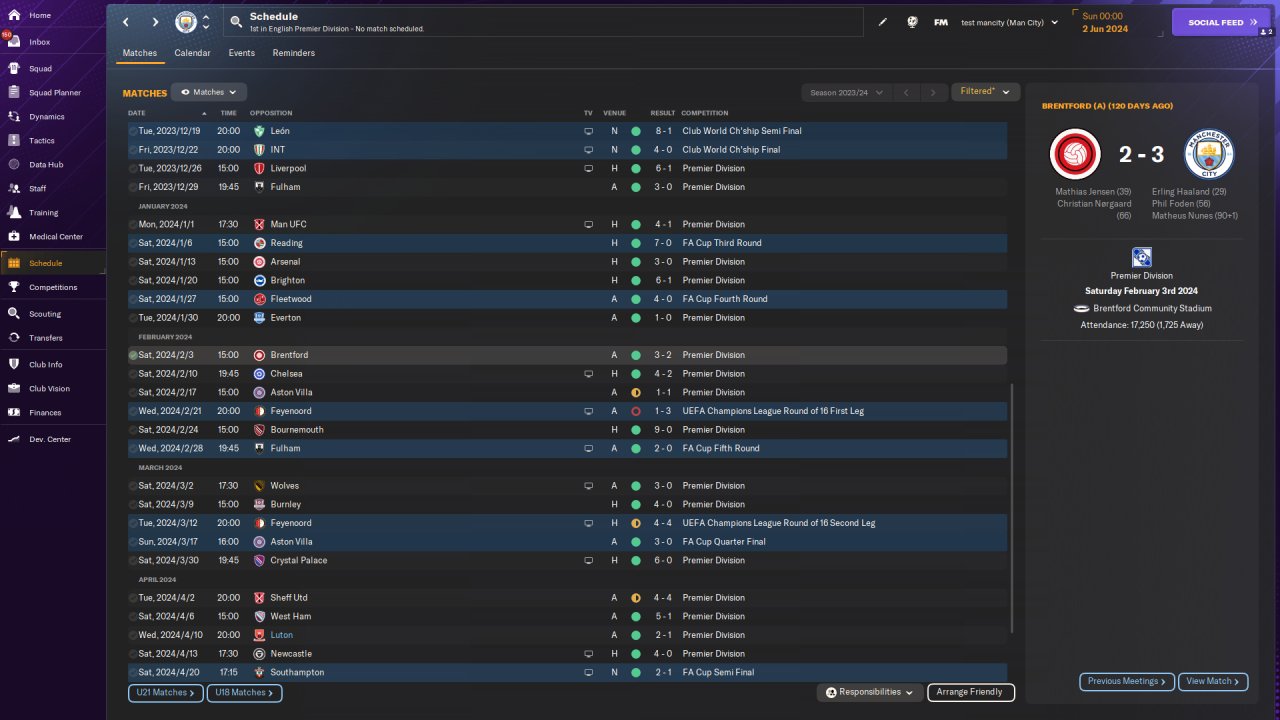Toggle the selector circle for the Brentford 2024/2/3 match
Viewport: 1280px width, 720px height.
pos(133,355)
